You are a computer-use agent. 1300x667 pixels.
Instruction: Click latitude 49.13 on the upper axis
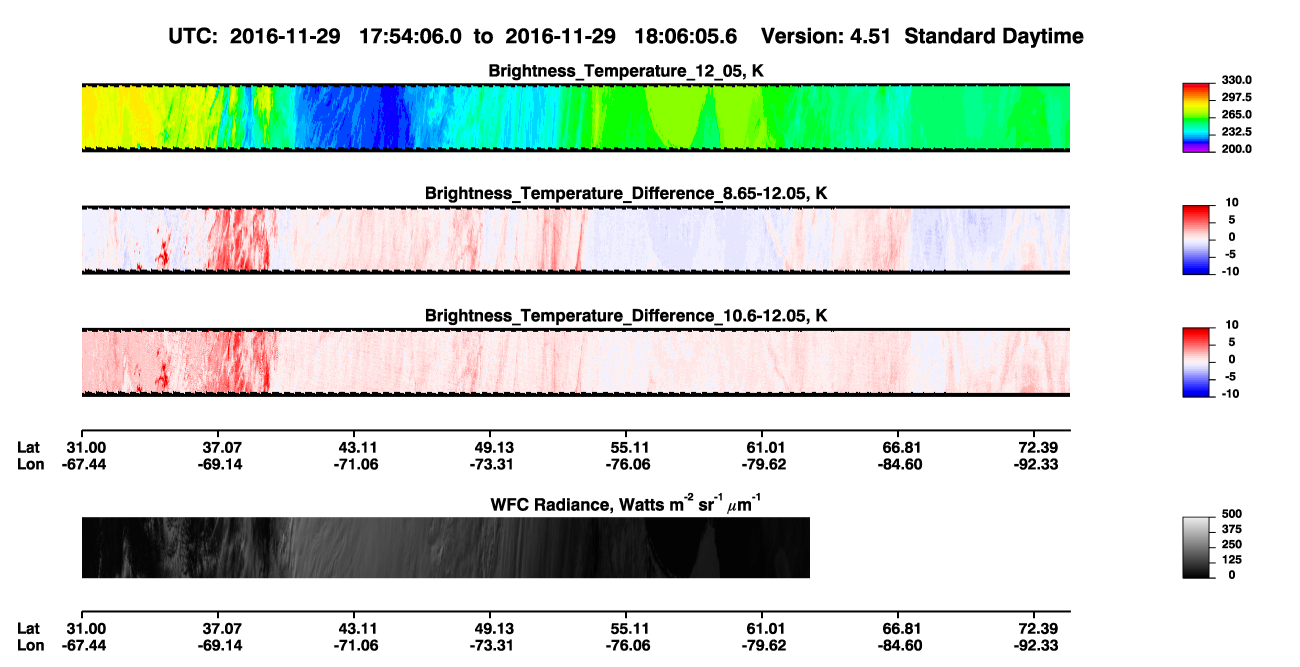(494, 448)
